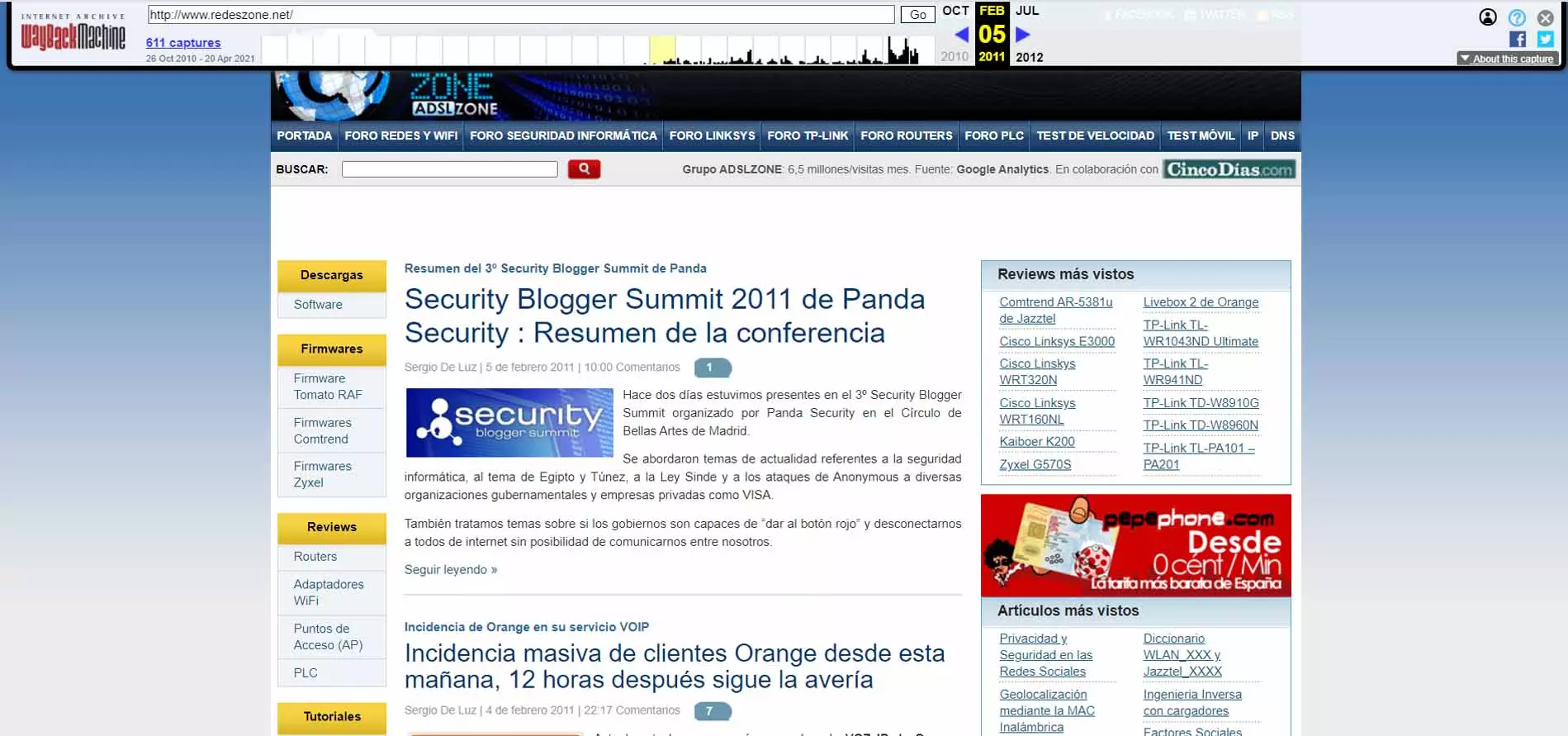Open FORO SEGURIDAD INFORMÁTICA menu item
The width and height of the screenshot is (1568, 736).
(x=563, y=135)
